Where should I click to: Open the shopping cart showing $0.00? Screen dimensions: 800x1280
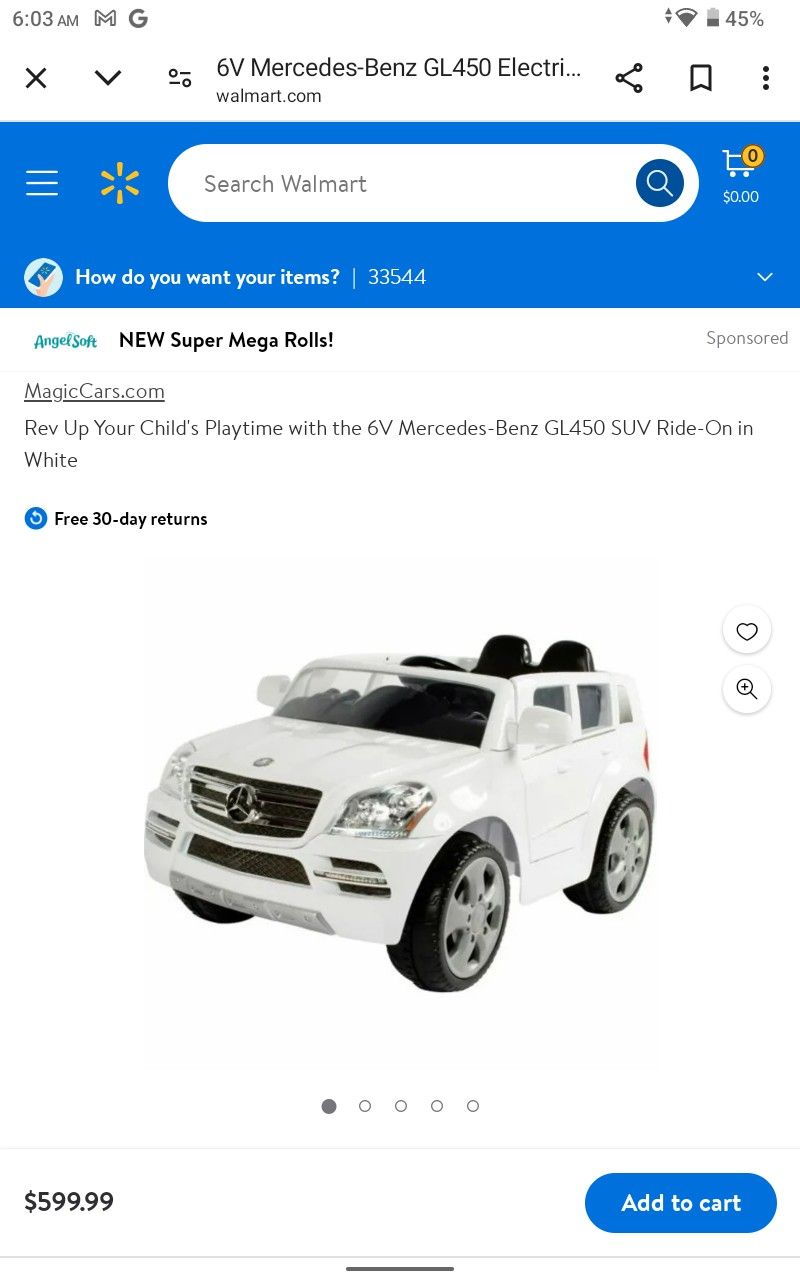point(741,177)
